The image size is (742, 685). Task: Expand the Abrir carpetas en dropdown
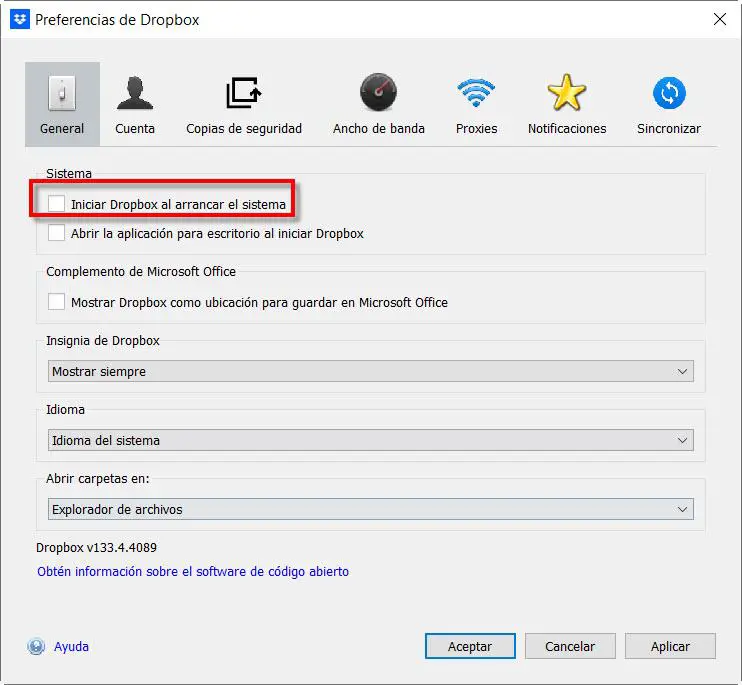[371, 509]
